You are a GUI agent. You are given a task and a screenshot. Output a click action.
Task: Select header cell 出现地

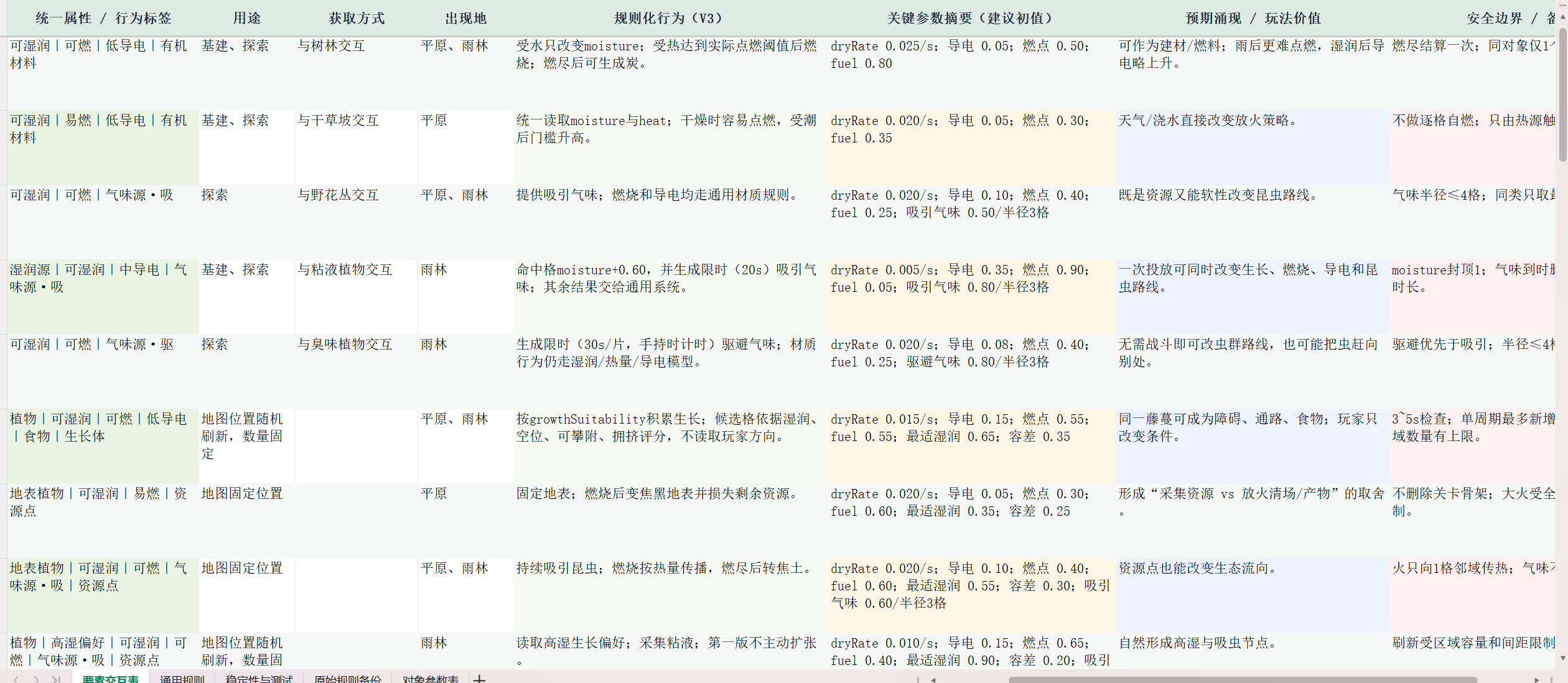click(466, 18)
